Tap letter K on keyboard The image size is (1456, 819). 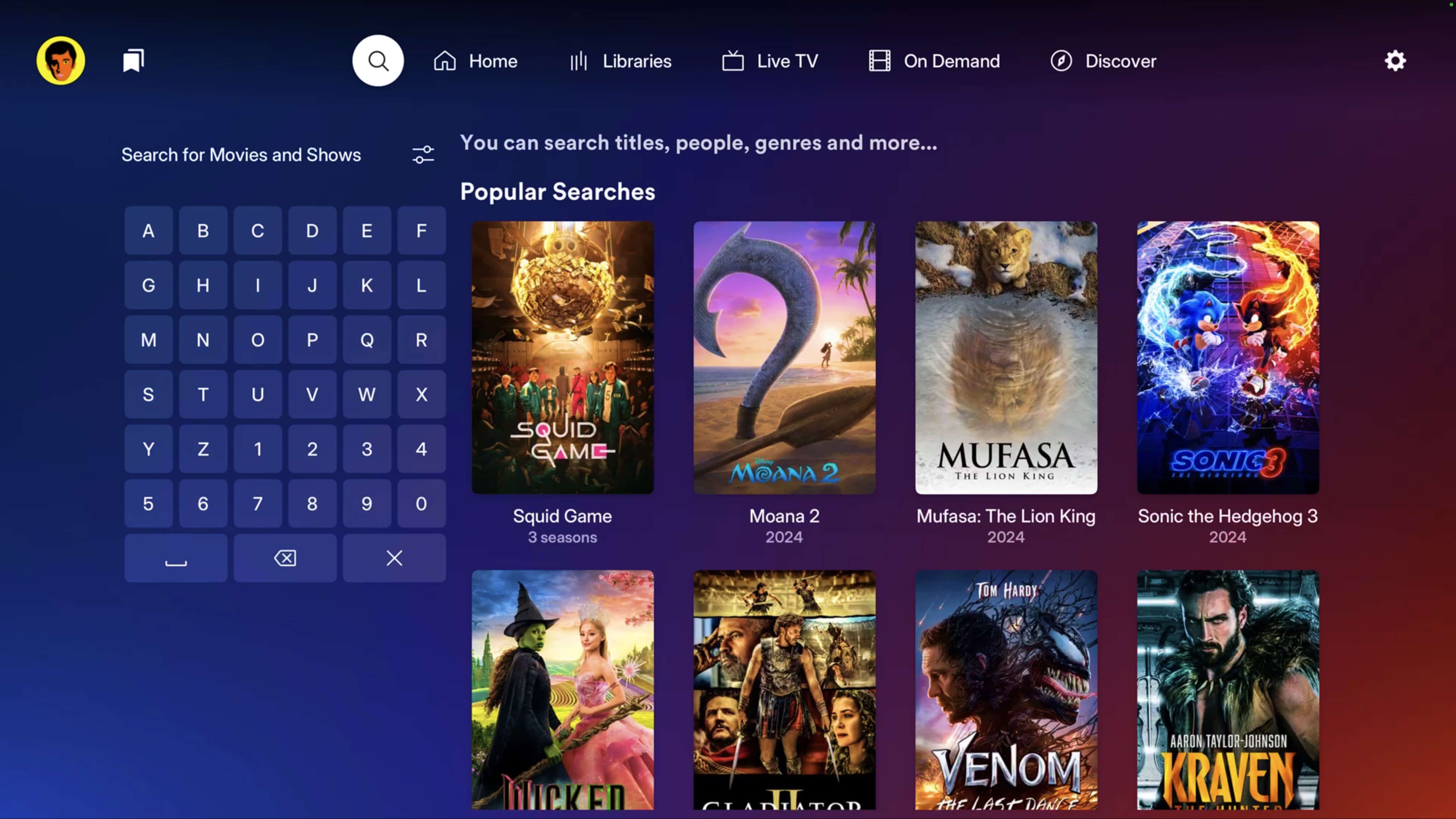pyautogui.click(x=367, y=285)
